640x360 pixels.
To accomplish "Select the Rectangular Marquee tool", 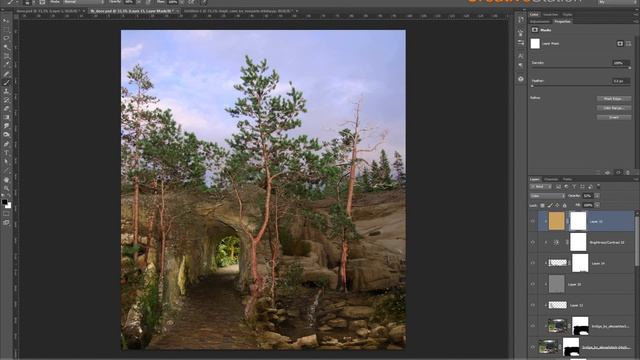I will pyautogui.click(x=6, y=29).
